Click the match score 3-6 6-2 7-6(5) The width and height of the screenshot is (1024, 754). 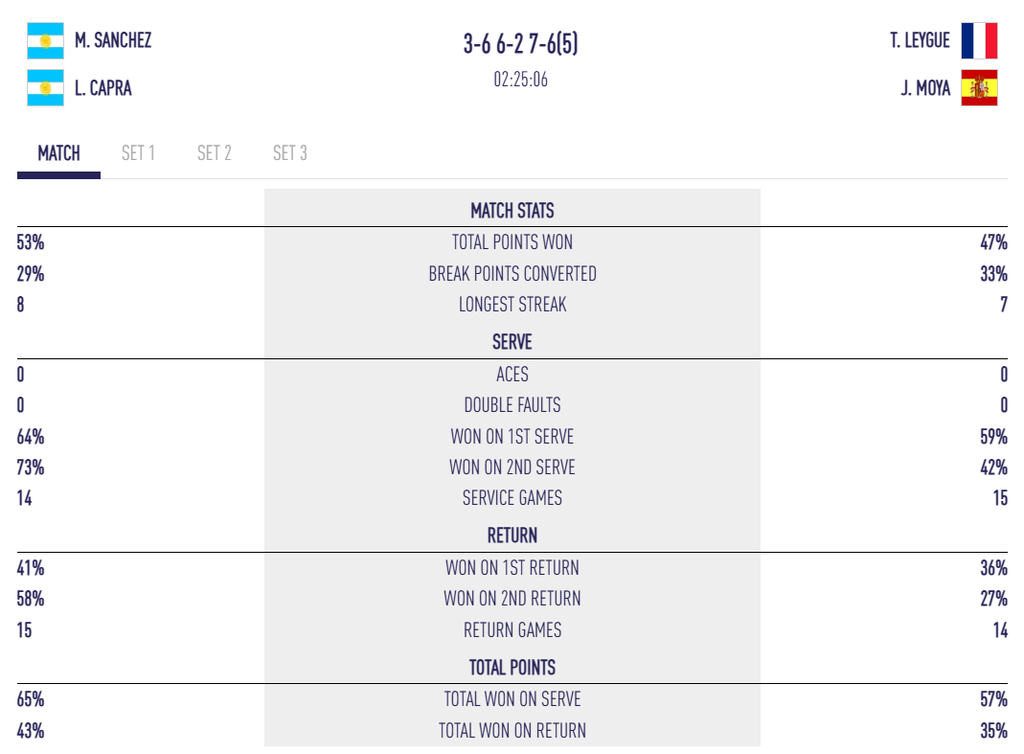[520, 44]
